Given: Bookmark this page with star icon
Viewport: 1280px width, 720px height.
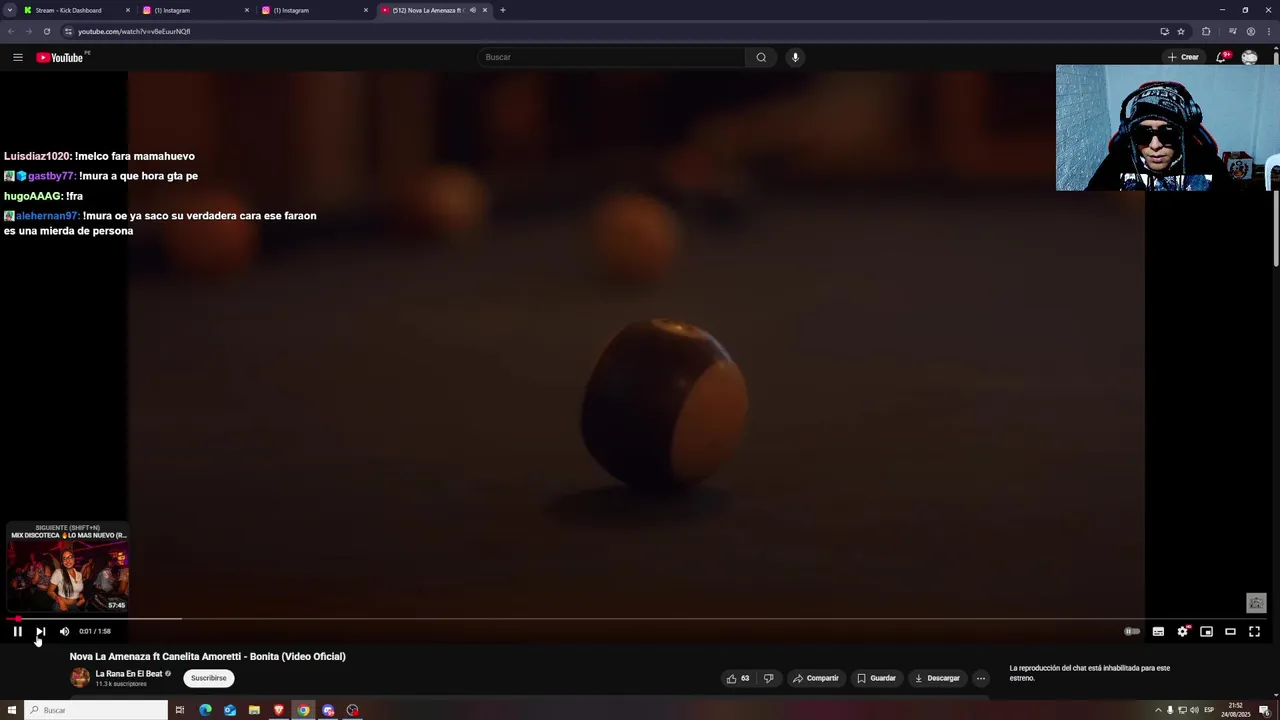Looking at the screenshot, I should [x=1181, y=31].
